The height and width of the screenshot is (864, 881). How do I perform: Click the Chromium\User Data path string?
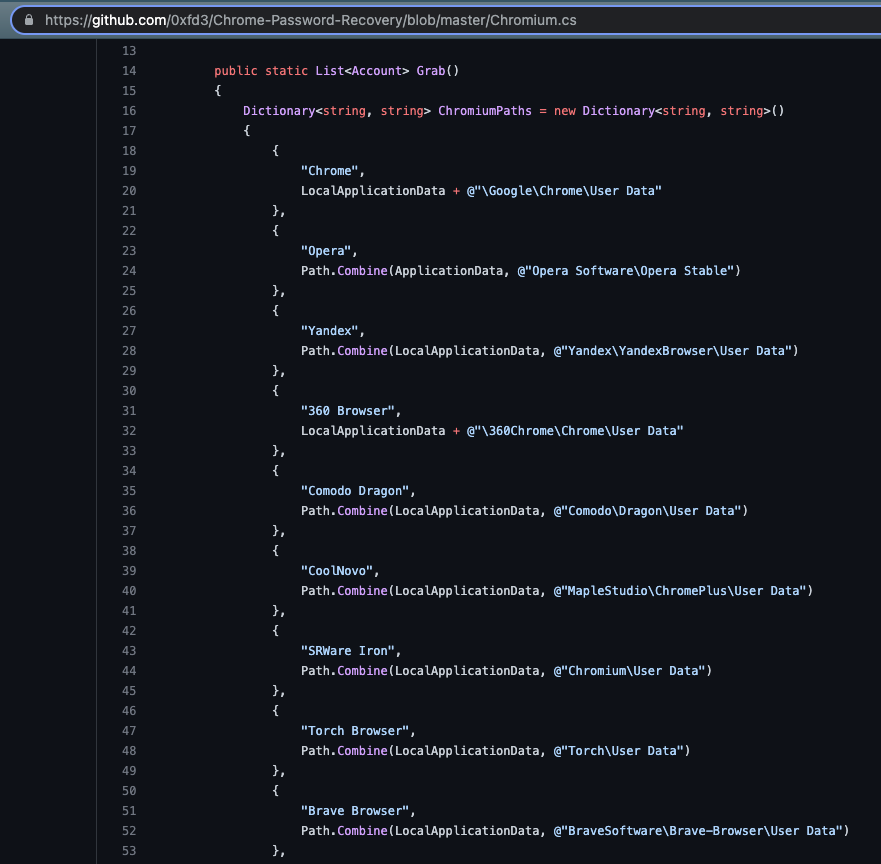629,671
